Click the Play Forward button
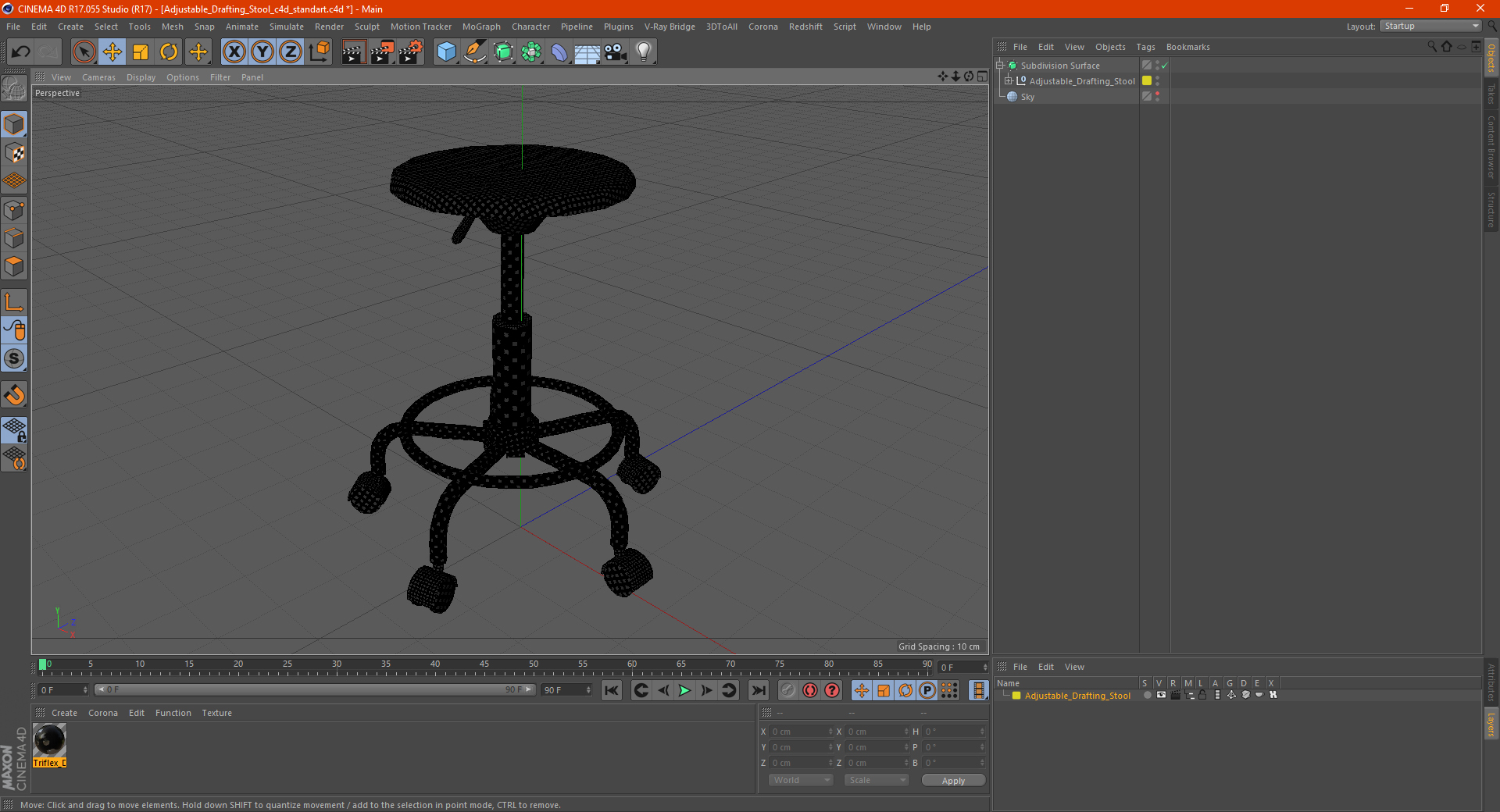Viewport: 1500px width, 812px height. click(684, 690)
